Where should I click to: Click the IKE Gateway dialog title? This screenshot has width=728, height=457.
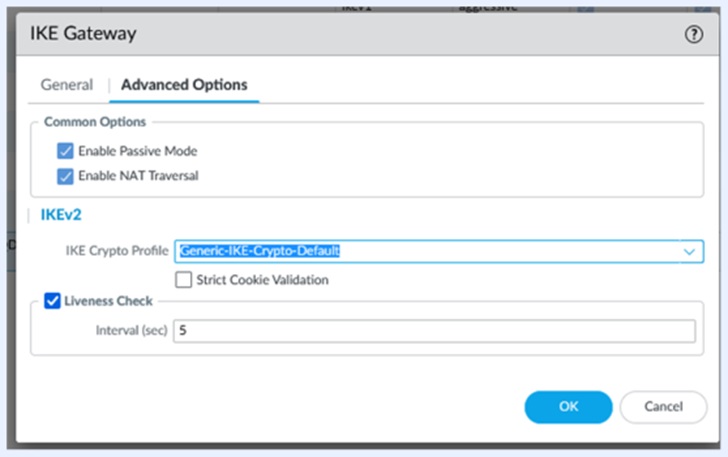click(89, 34)
